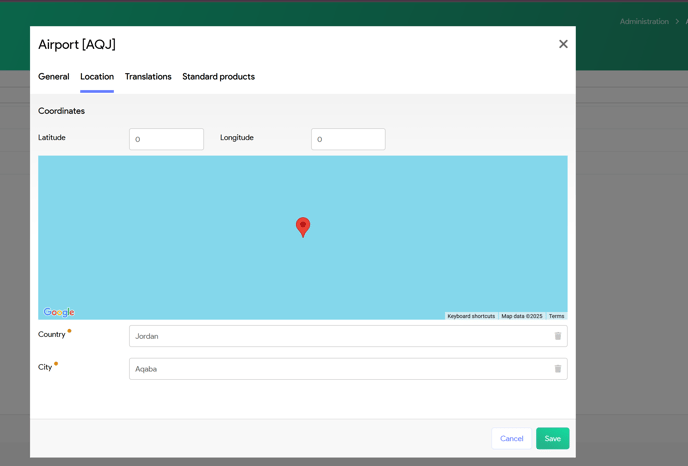Clear Country using its trash icon

pos(558,336)
